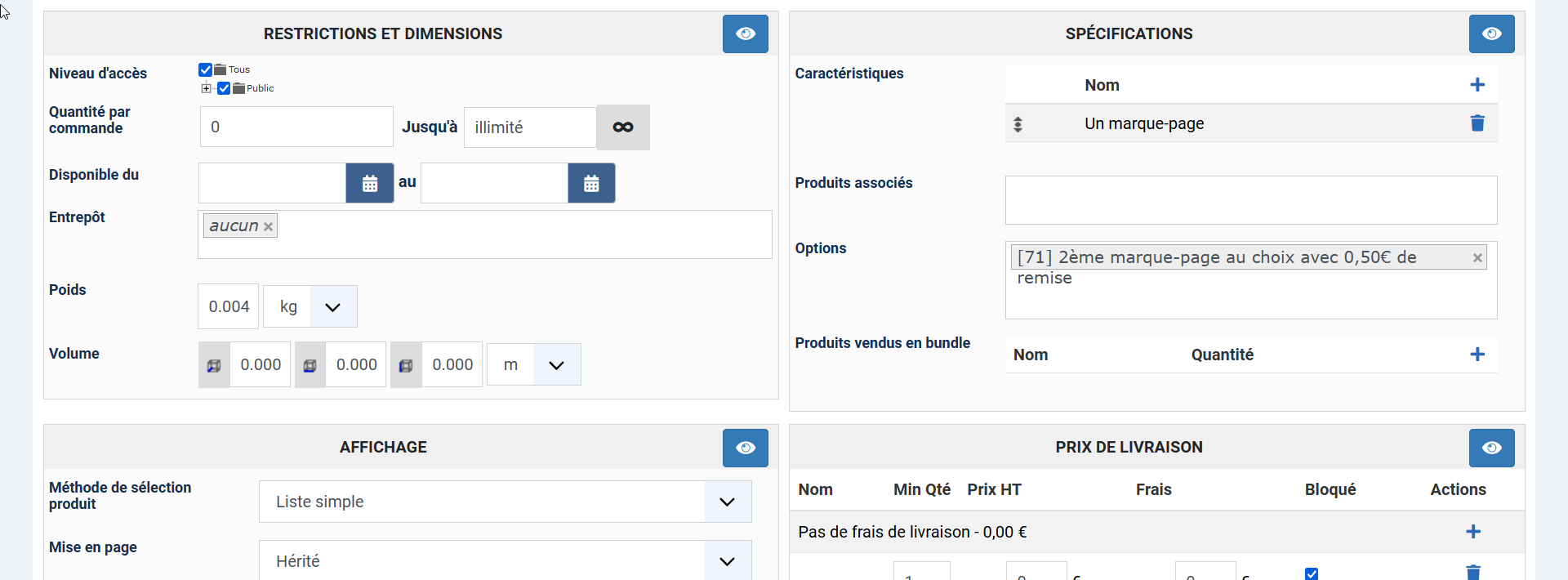The image size is (1568, 580).
Task: Remove the 'aucun' warehouse tag
Action: pyautogui.click(x=268, y=227)
